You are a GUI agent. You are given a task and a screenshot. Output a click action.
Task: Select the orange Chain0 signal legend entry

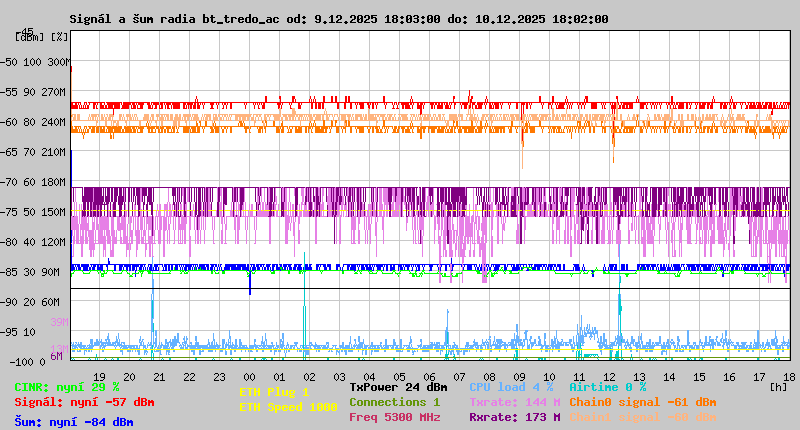pos(642,402)
